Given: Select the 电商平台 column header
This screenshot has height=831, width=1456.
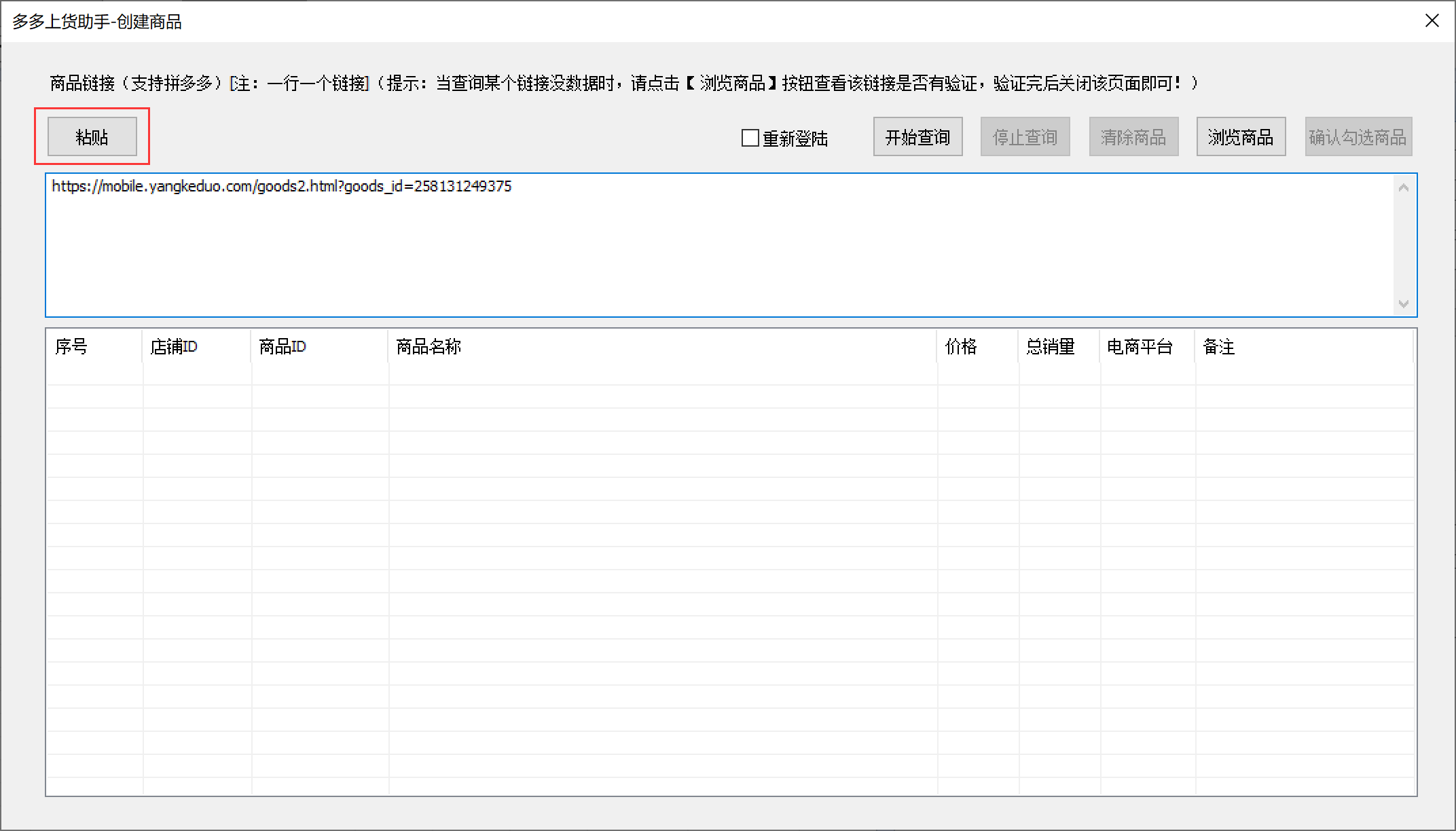Looking at the screenshot, I should 1147,347.
